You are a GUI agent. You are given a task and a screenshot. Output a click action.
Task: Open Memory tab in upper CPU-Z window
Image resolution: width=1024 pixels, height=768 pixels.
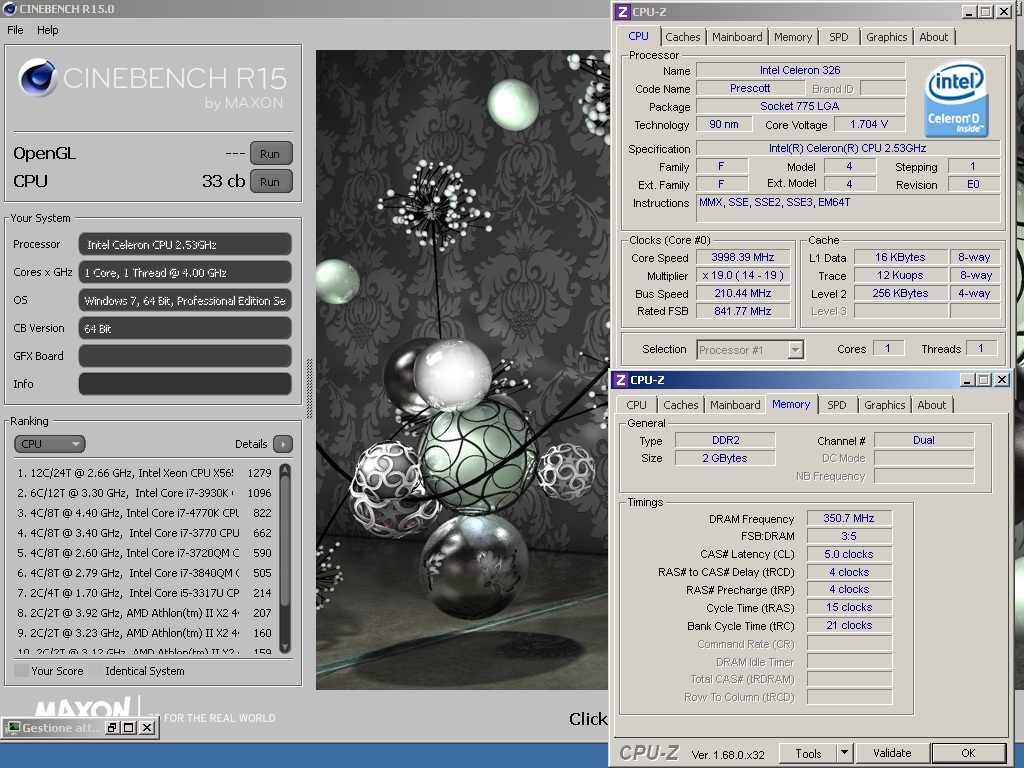tap(793, 37)
